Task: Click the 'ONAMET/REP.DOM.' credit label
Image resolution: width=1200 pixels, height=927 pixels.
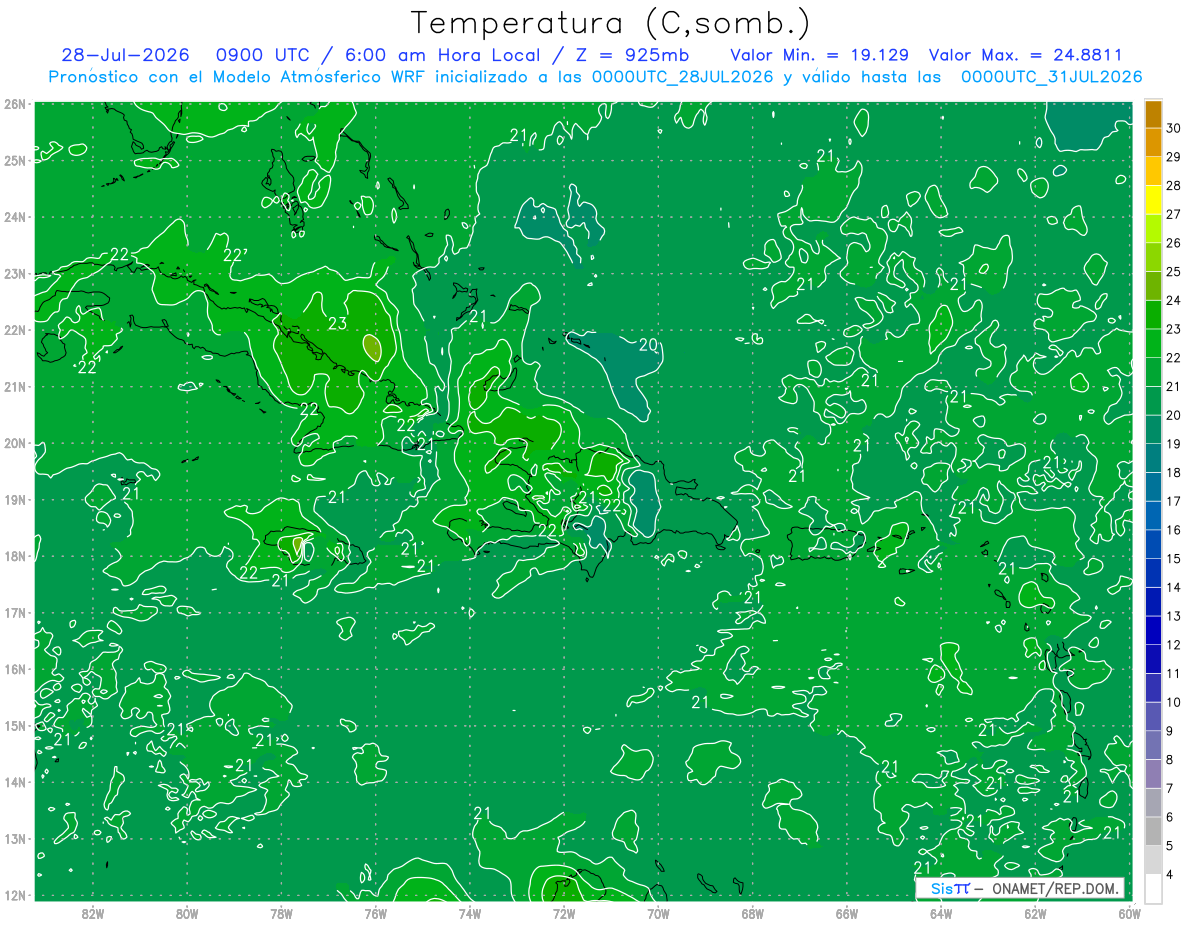Action: point(1053,888)
